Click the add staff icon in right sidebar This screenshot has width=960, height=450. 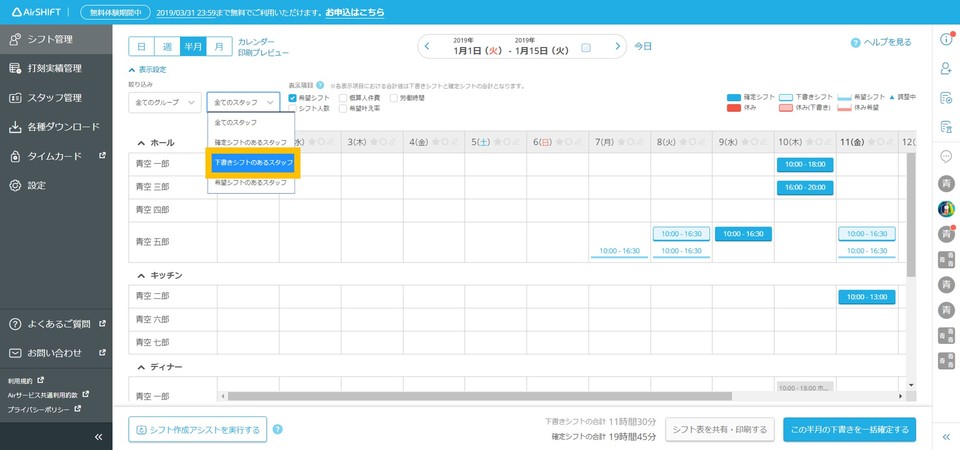945,69
